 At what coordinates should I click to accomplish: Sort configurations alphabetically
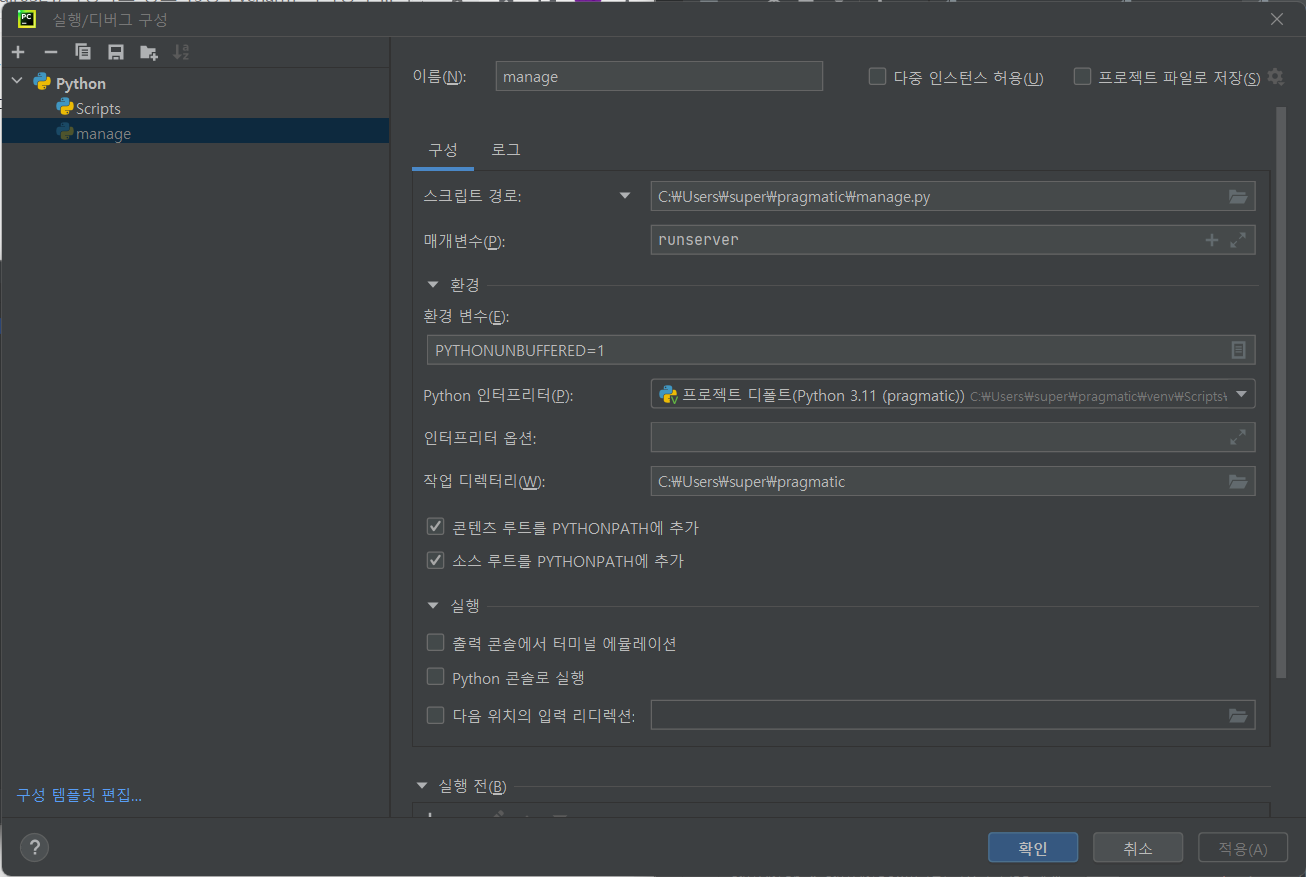[x=181, y=52]
